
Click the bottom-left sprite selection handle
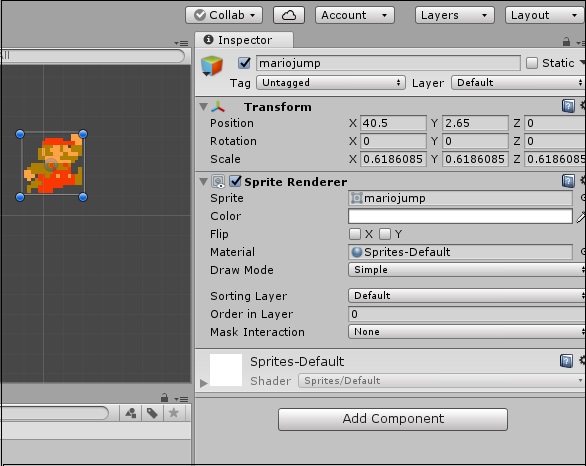(x=20, y=197)
